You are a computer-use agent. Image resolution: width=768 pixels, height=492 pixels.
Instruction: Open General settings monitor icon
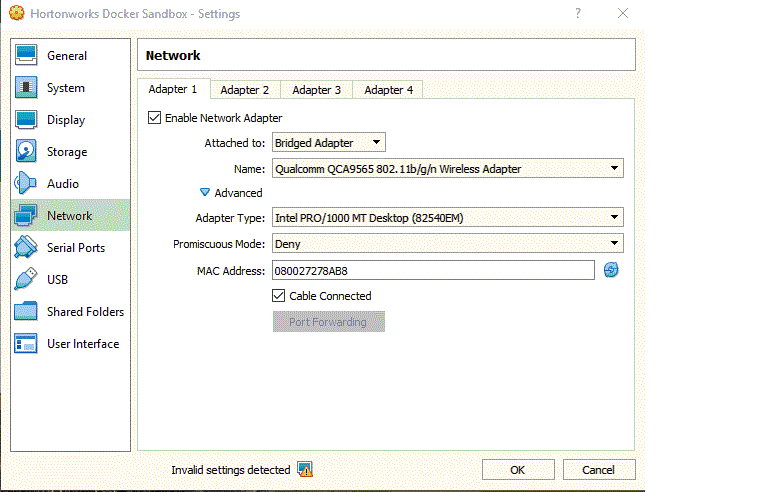click(26, 55)
